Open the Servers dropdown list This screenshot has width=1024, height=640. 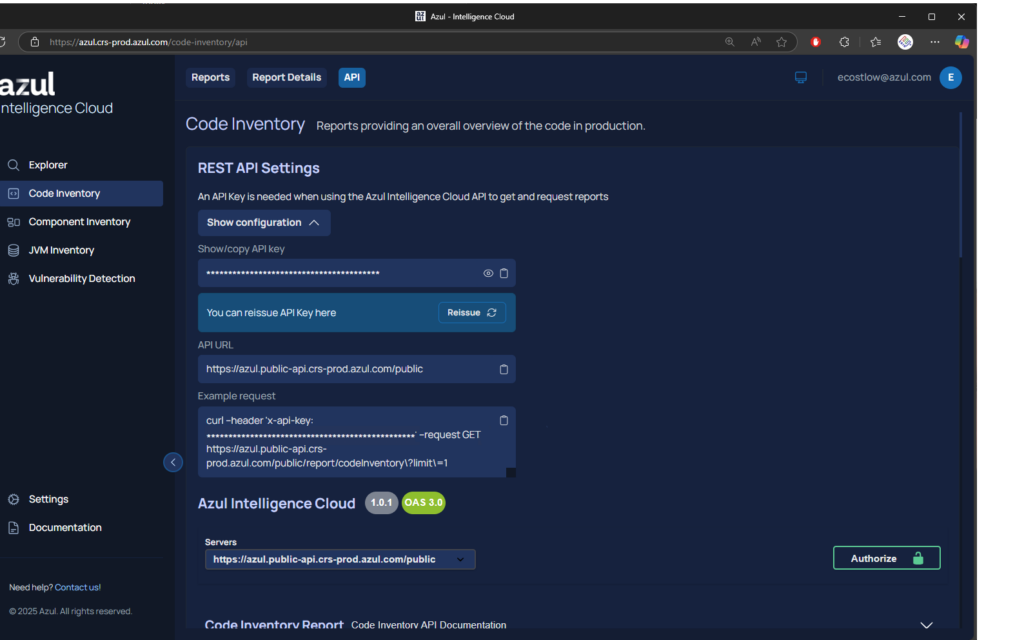coord(340,559)
